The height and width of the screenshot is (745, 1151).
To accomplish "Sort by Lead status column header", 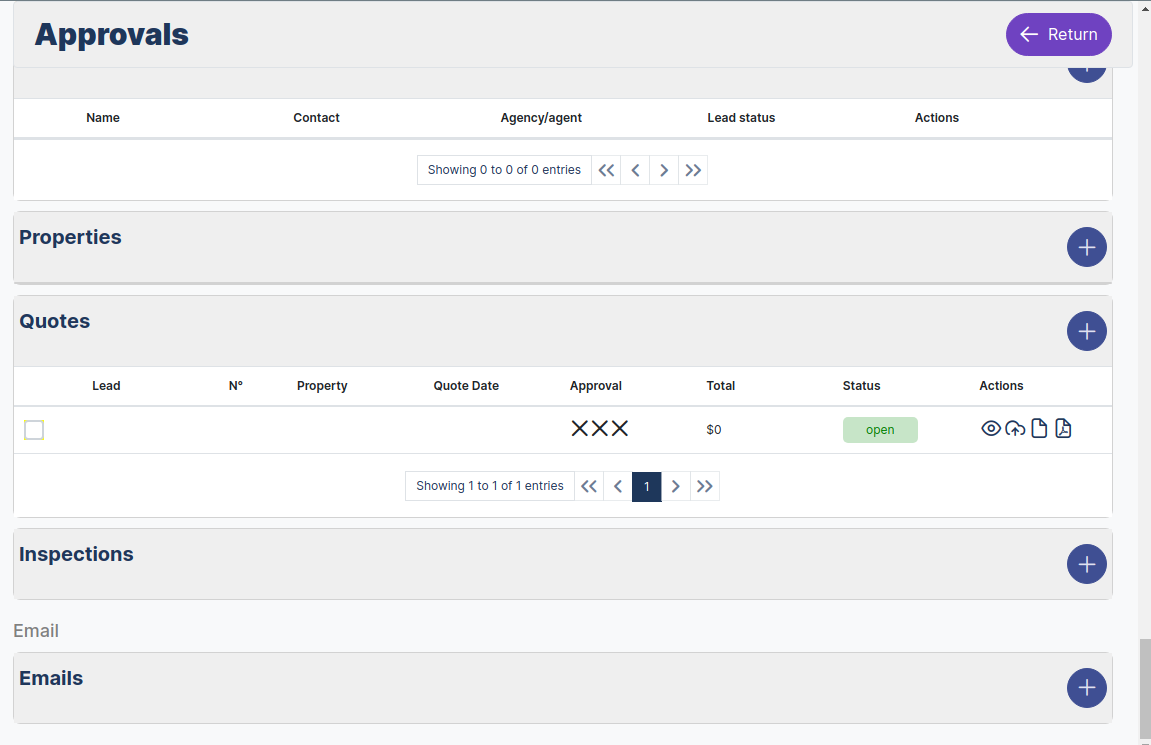I will tap(741, 118).
